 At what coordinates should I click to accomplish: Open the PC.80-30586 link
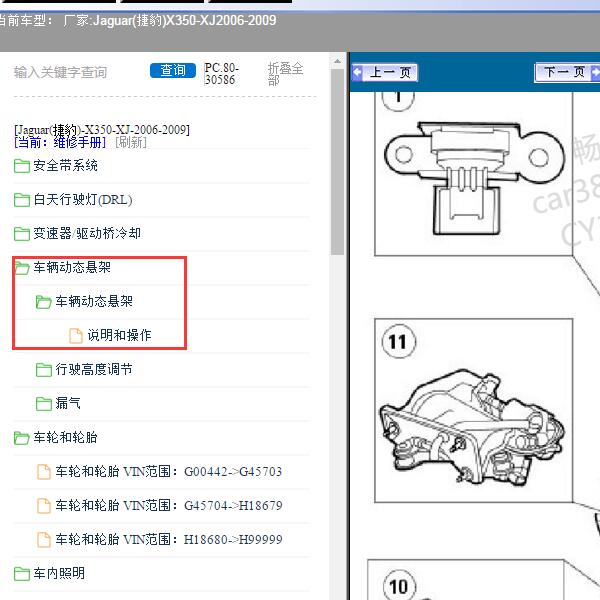(x=221, y=74)
